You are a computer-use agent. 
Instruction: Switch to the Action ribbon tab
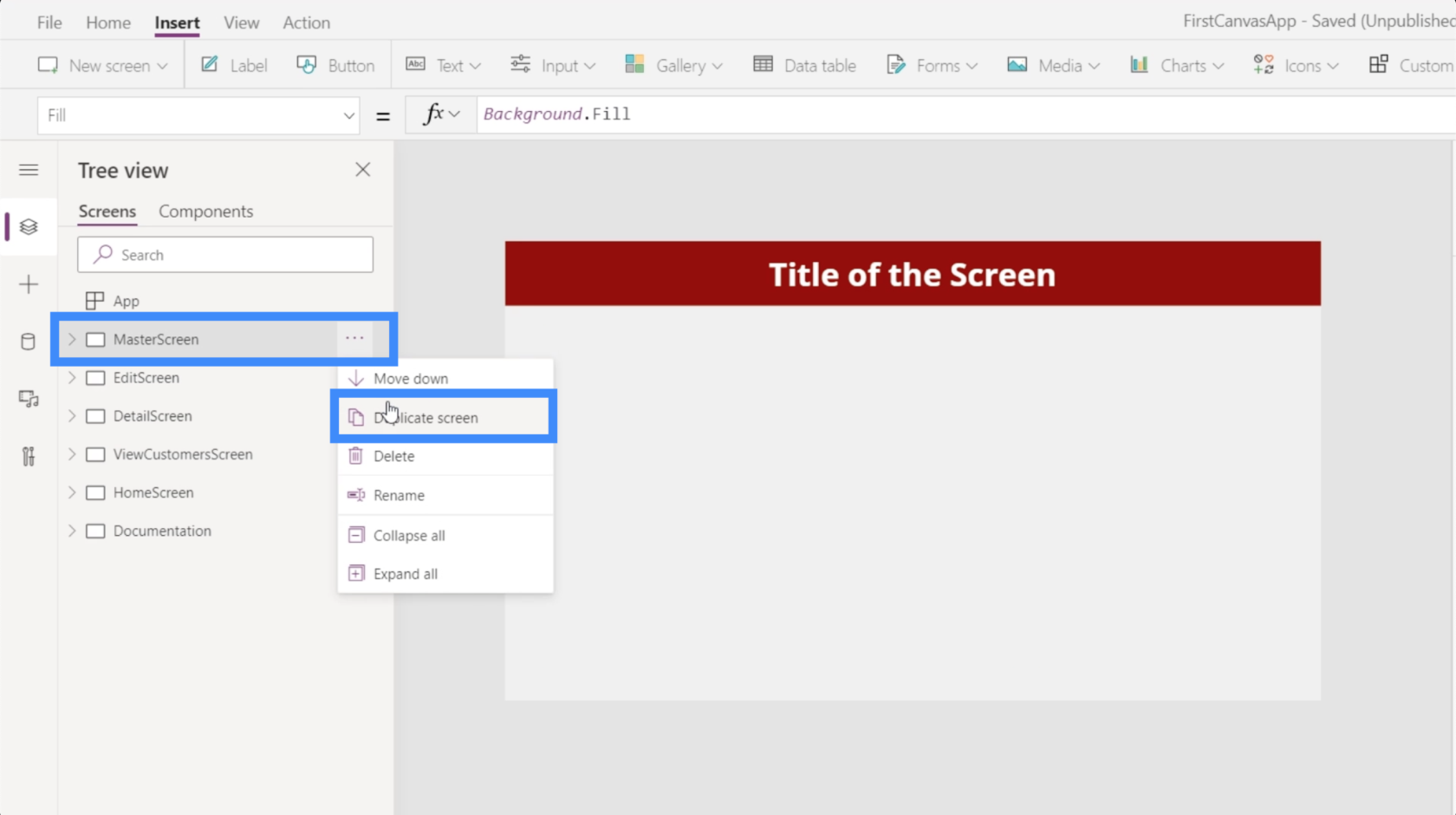coord(307,23)
